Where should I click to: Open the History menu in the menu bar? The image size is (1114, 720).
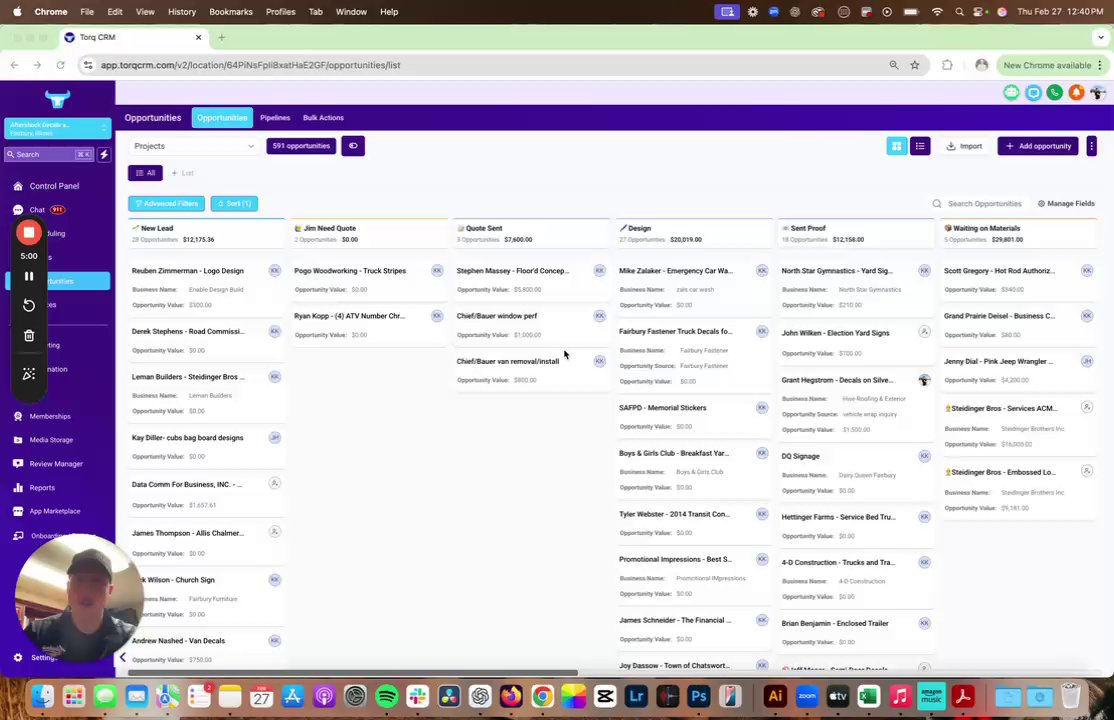coord(182,11)
